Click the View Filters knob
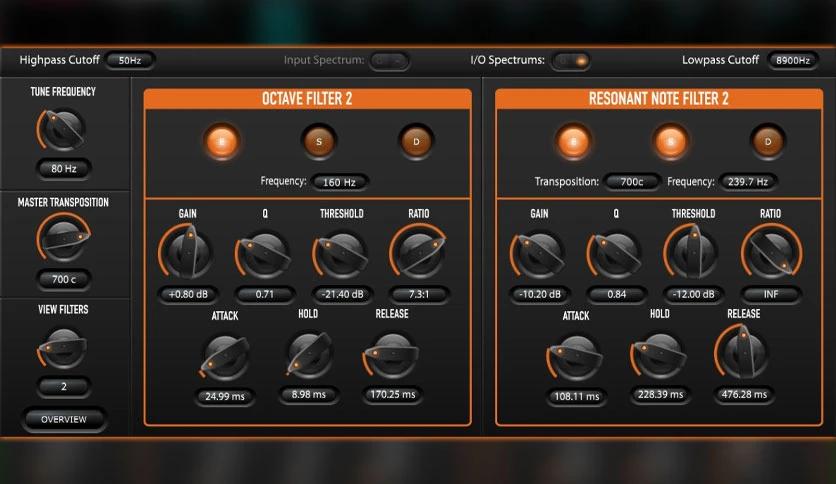The image size is (836, 484). [x=63, y=349]
